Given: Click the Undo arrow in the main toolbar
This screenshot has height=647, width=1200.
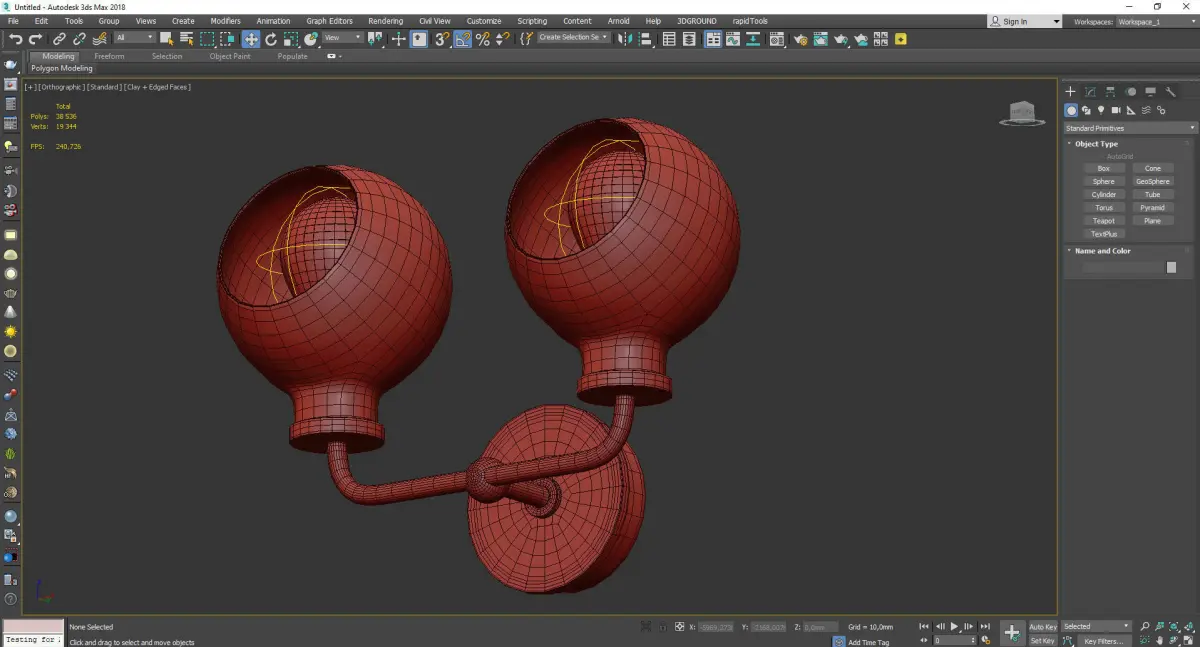Looking at the screenshot, I should [16, 39].
